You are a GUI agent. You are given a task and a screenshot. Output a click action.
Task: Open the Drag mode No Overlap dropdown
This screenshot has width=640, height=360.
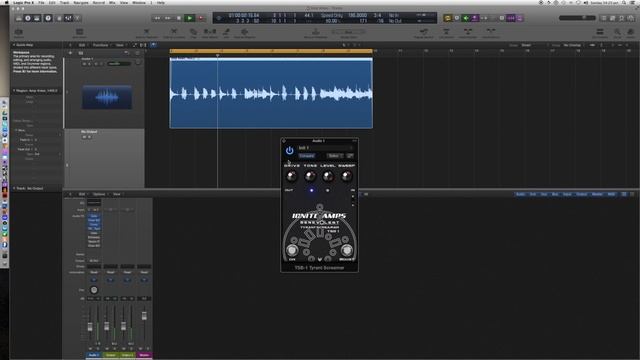573,45
